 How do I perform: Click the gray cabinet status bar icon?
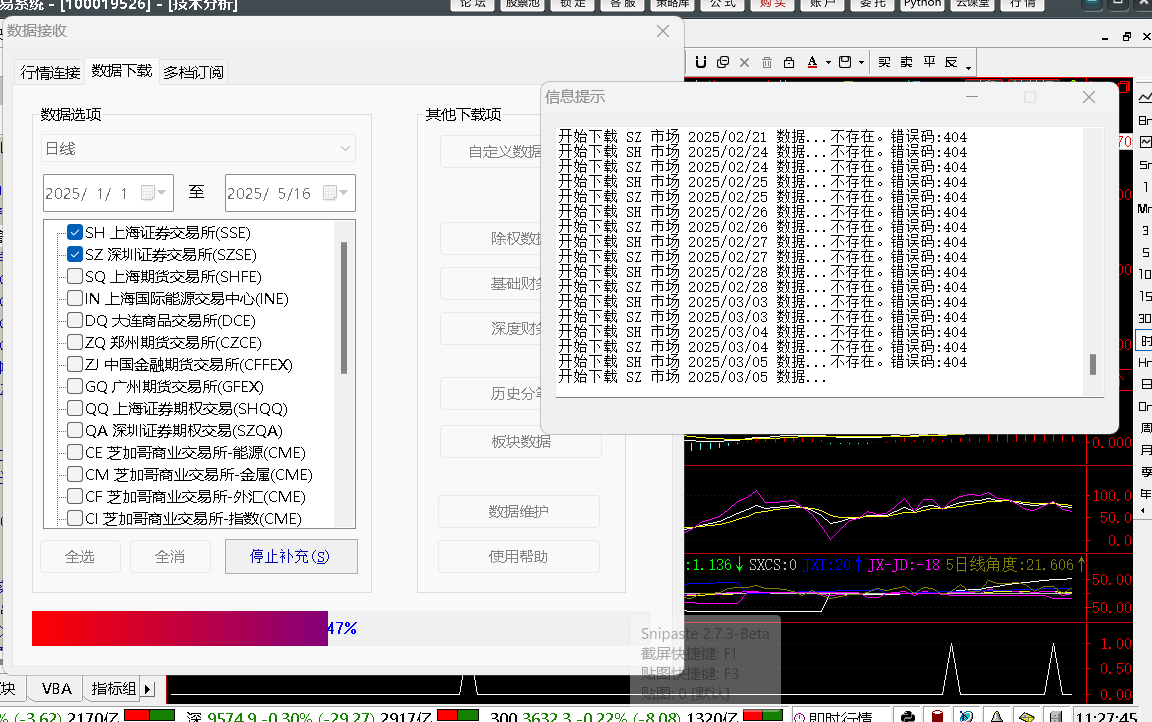pyautogui.click(x=1056, y=716)
